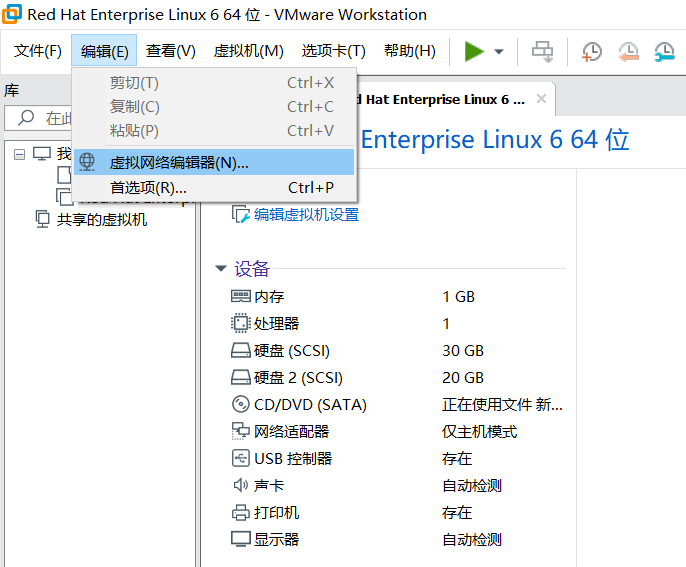Image resolution: width=686 pixels, height=567 pixels.
Task: Click the 显示器 device label
Action: (276, 539)
